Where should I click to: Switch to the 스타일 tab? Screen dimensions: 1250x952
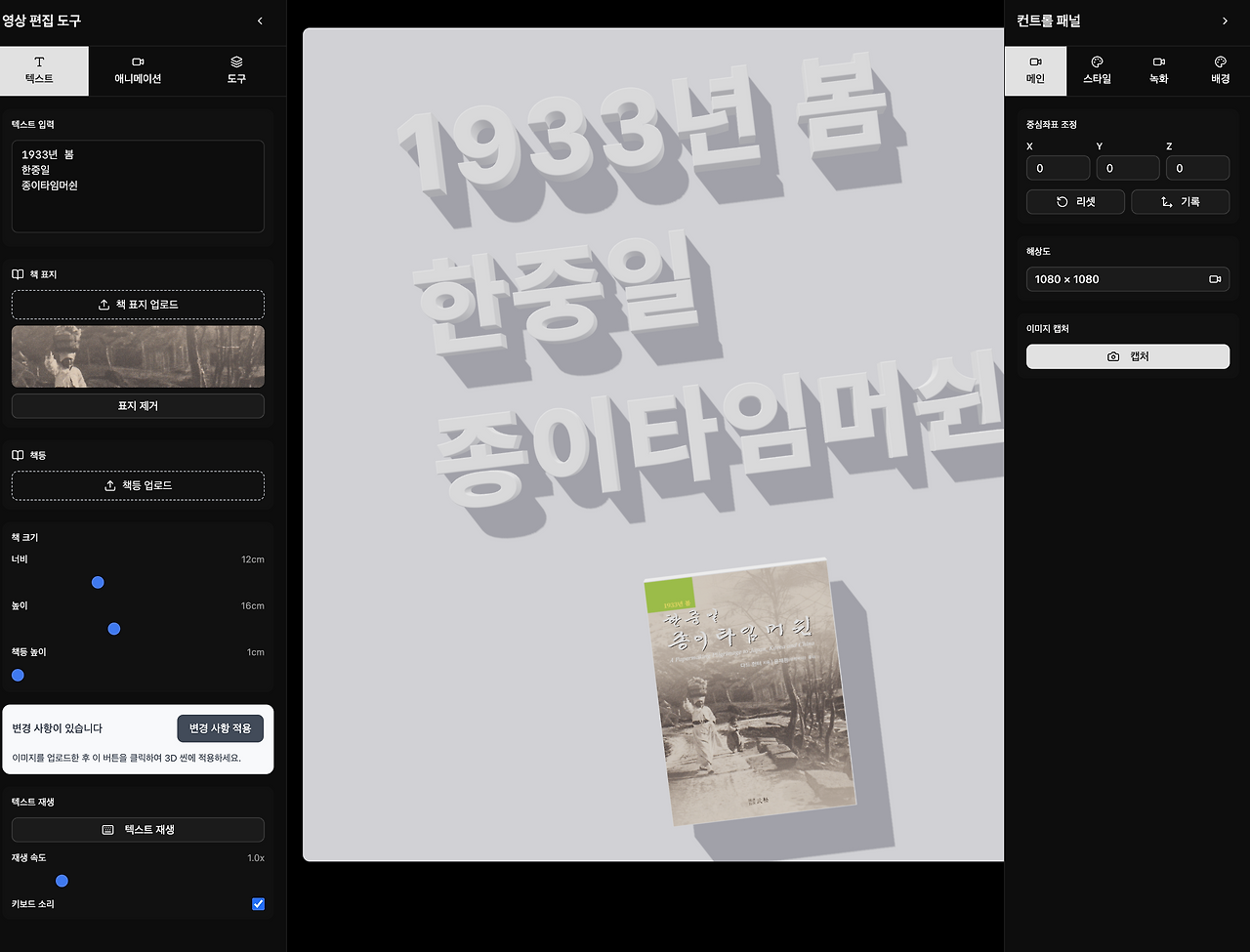click(1097, 70)
